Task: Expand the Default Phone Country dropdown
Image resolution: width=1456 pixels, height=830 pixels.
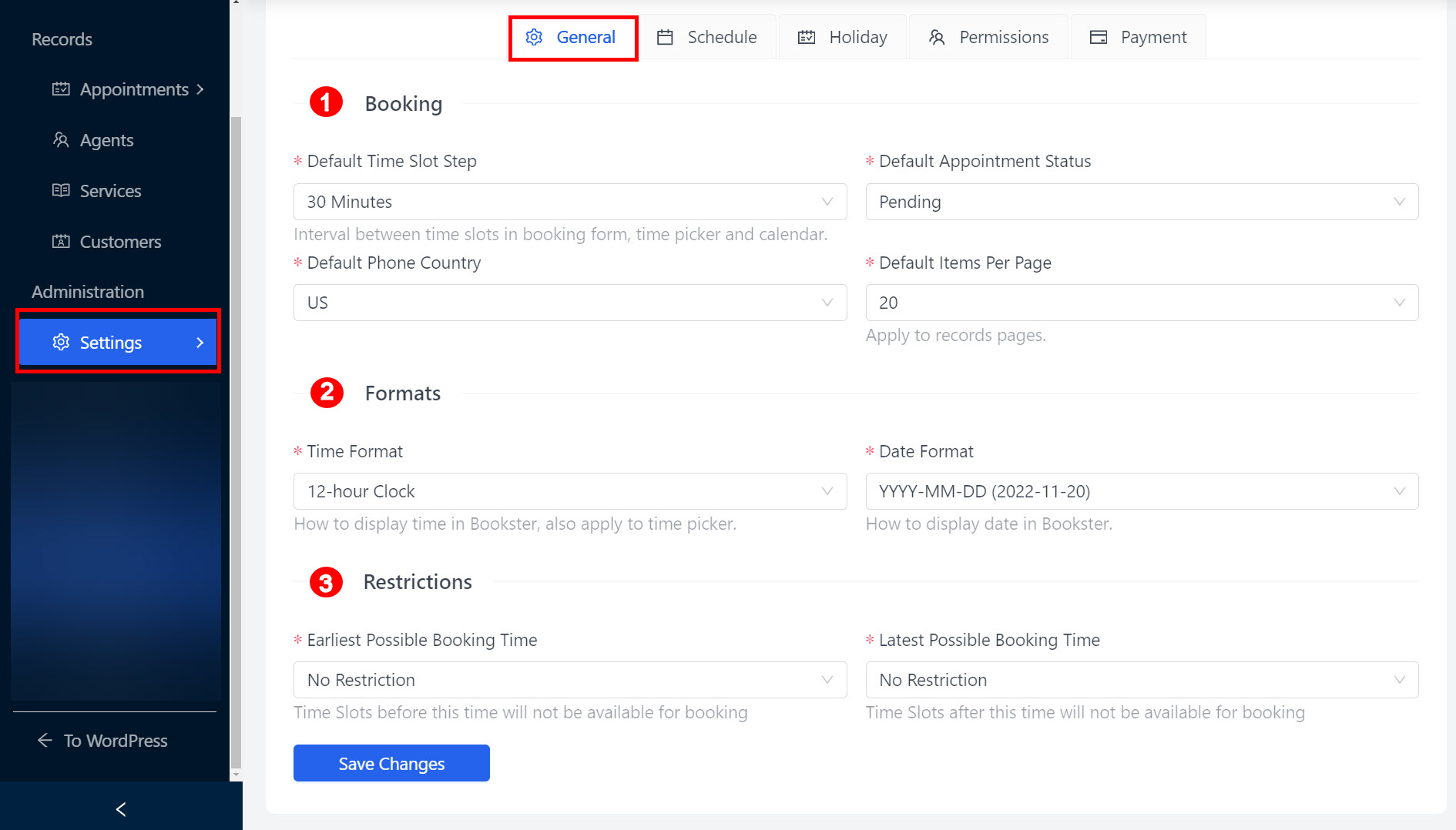Action: pyautogui.click(x=569, y=303)
